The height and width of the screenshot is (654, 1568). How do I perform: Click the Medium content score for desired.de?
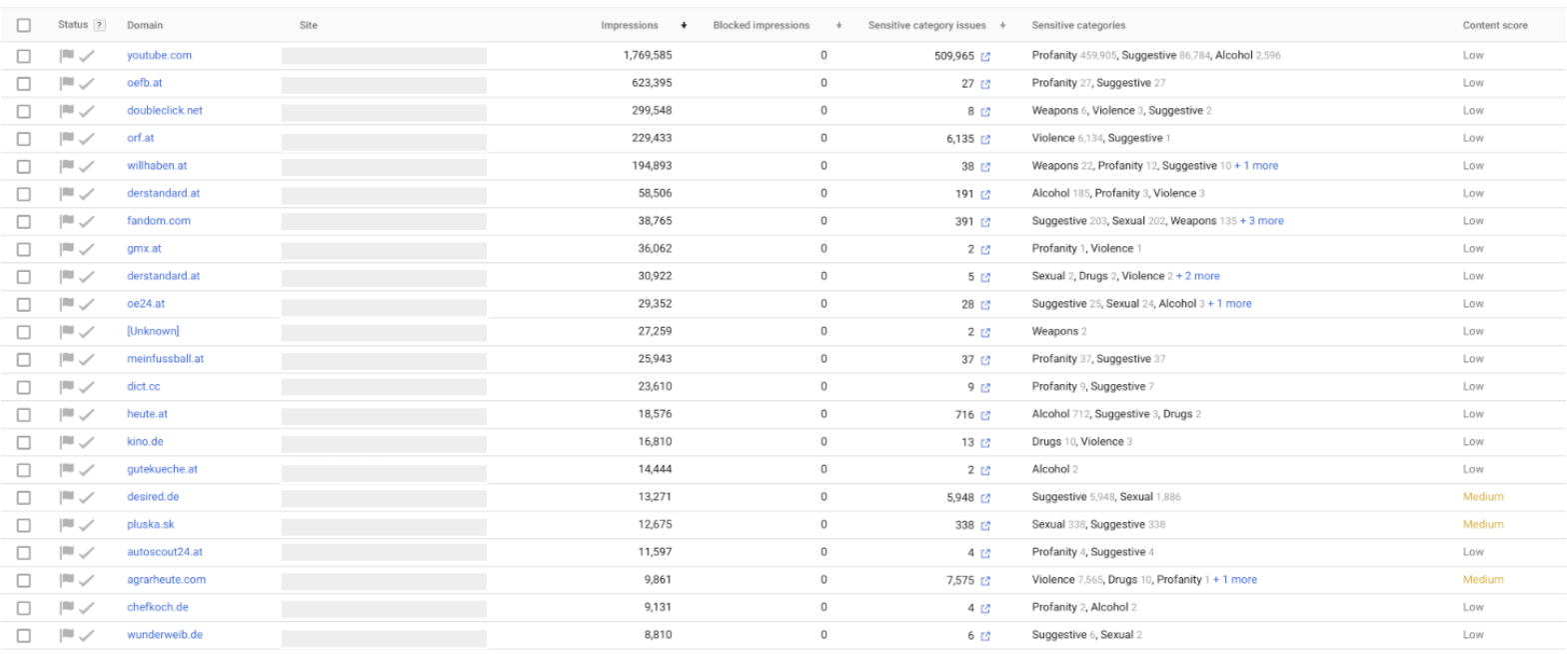coord(1483,497)
